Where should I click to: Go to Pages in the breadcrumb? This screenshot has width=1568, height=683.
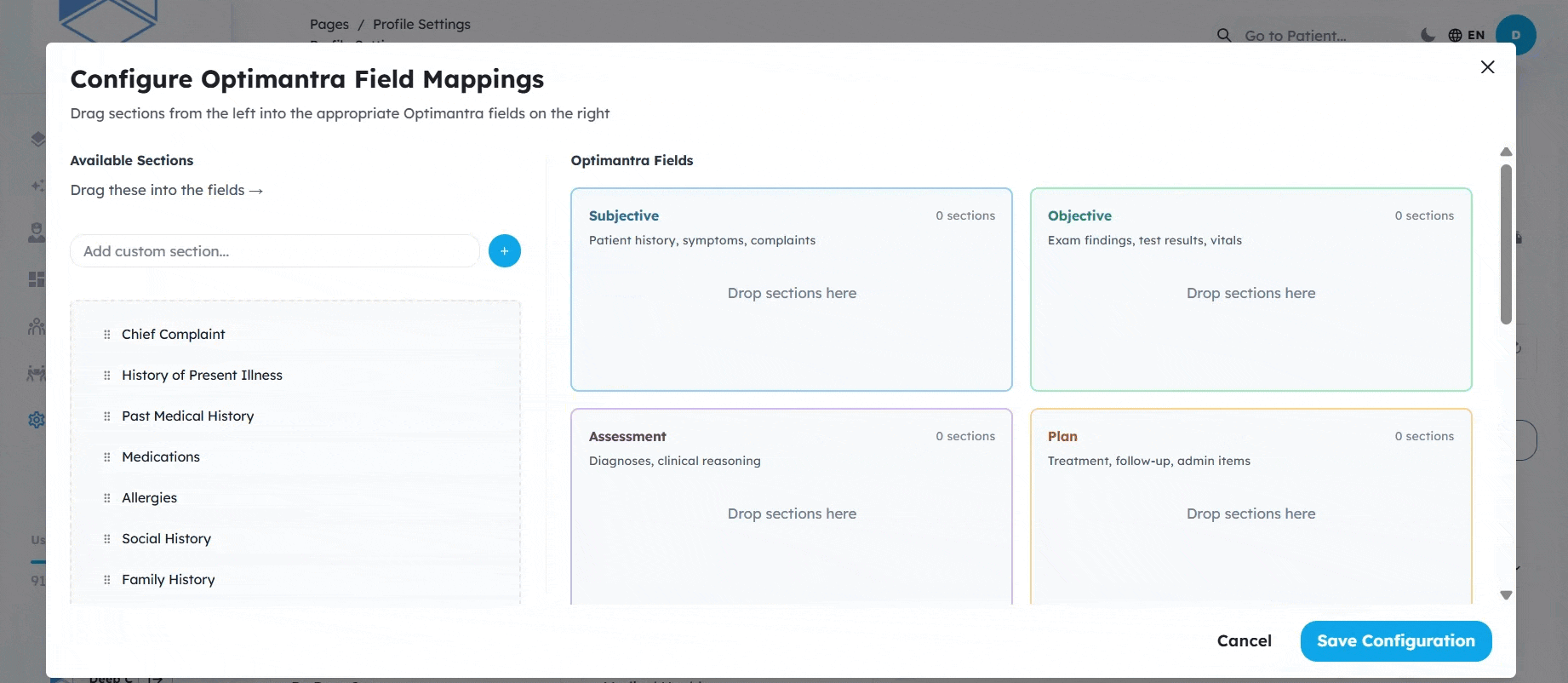point(329,25)
